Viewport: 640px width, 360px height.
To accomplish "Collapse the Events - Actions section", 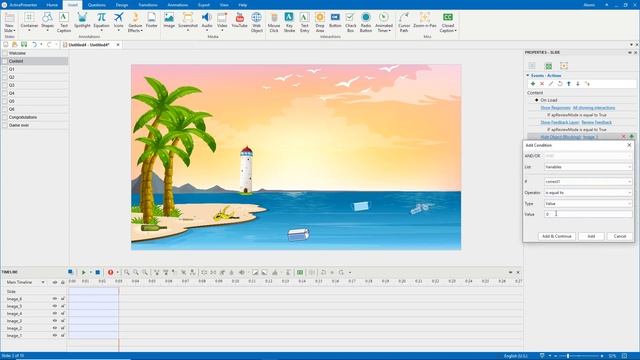I will point(527,76).
